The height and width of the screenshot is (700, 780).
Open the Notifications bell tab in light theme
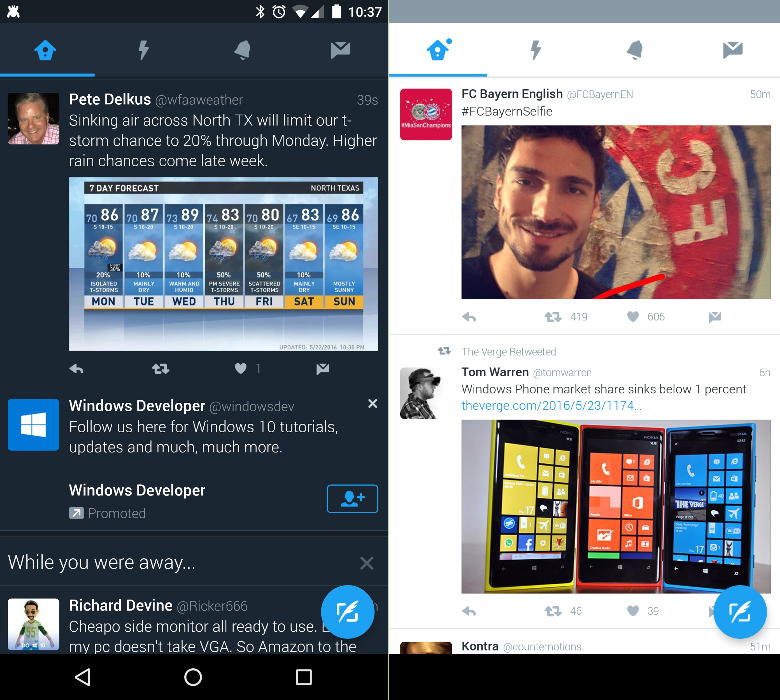635,50
